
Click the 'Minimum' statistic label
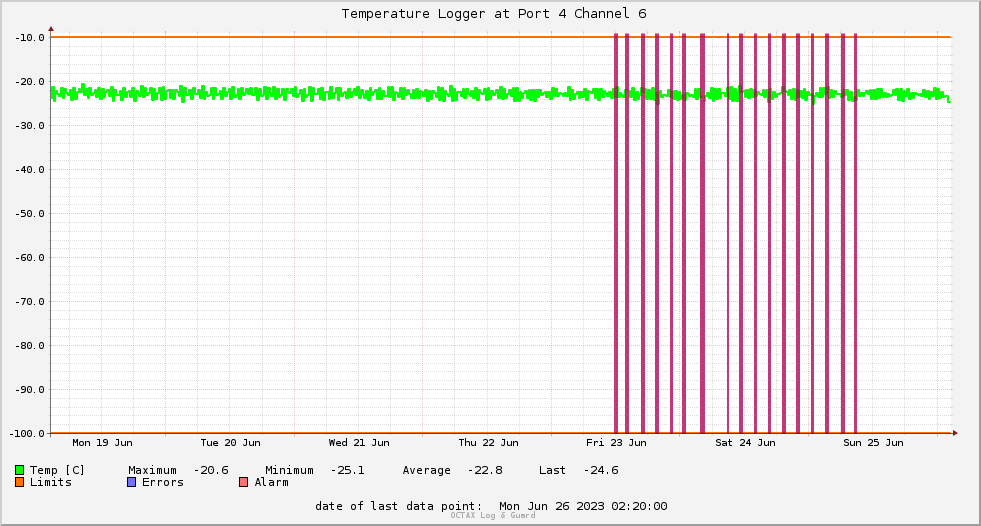[x=290, y=470]
